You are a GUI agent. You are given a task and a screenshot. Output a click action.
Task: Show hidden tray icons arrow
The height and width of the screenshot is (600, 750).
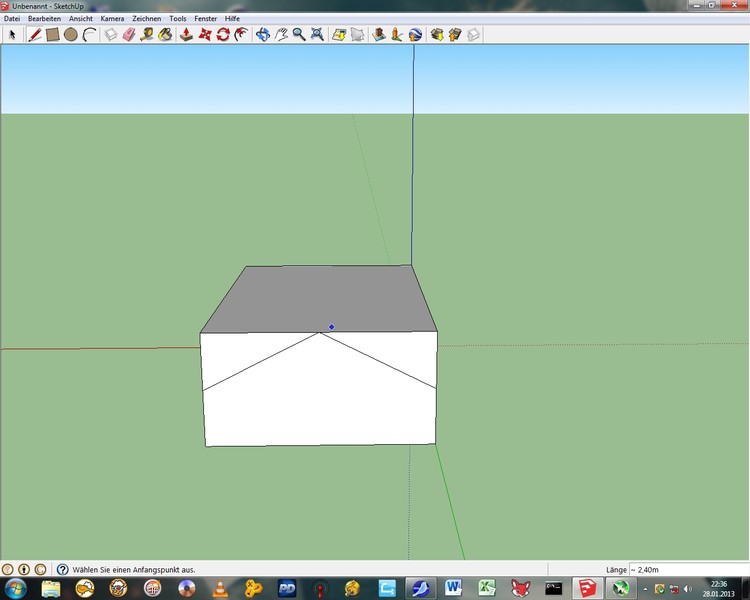click(645, 589)
